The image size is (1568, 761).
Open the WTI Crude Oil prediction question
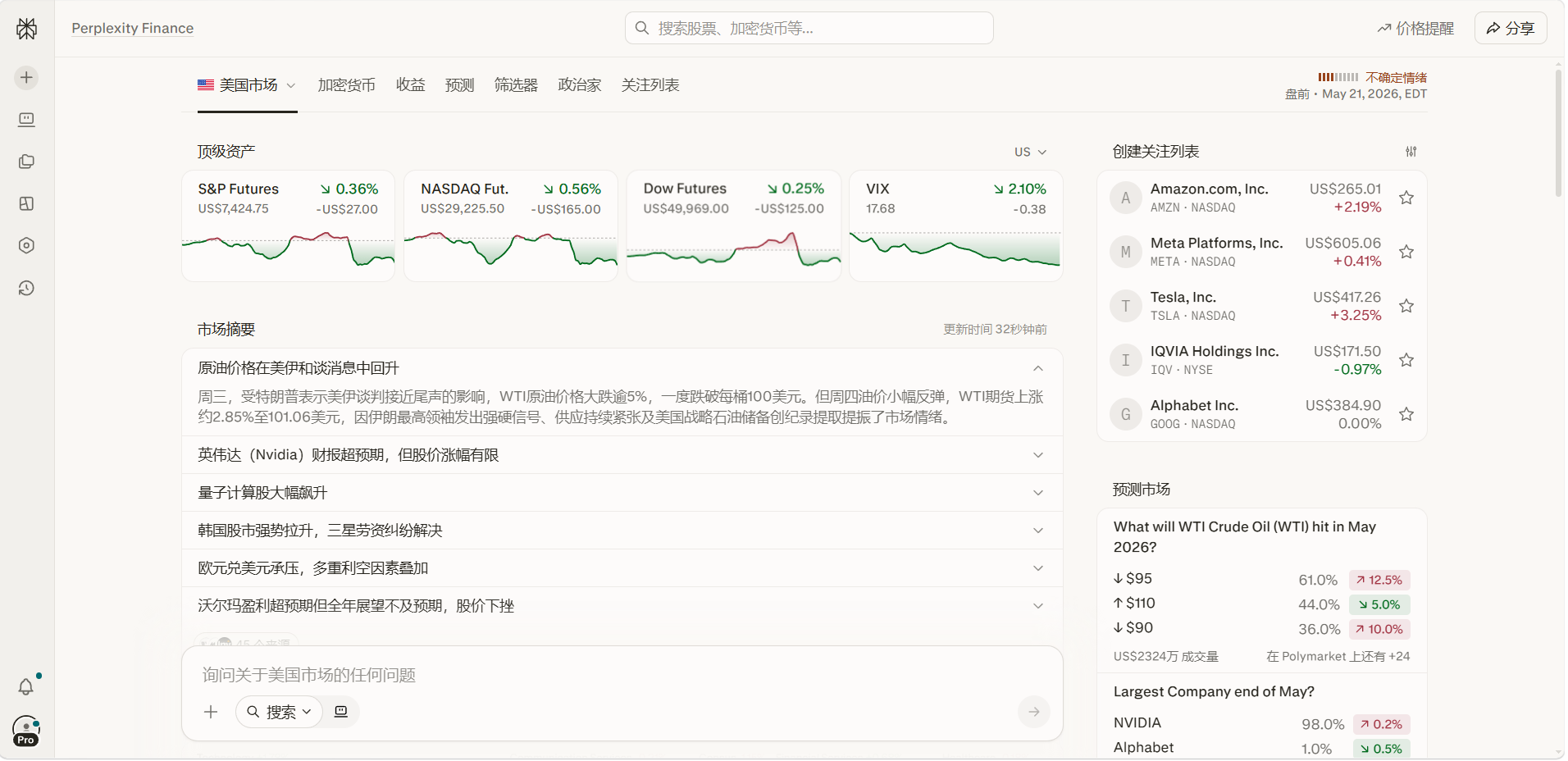tap(1244, 537)
